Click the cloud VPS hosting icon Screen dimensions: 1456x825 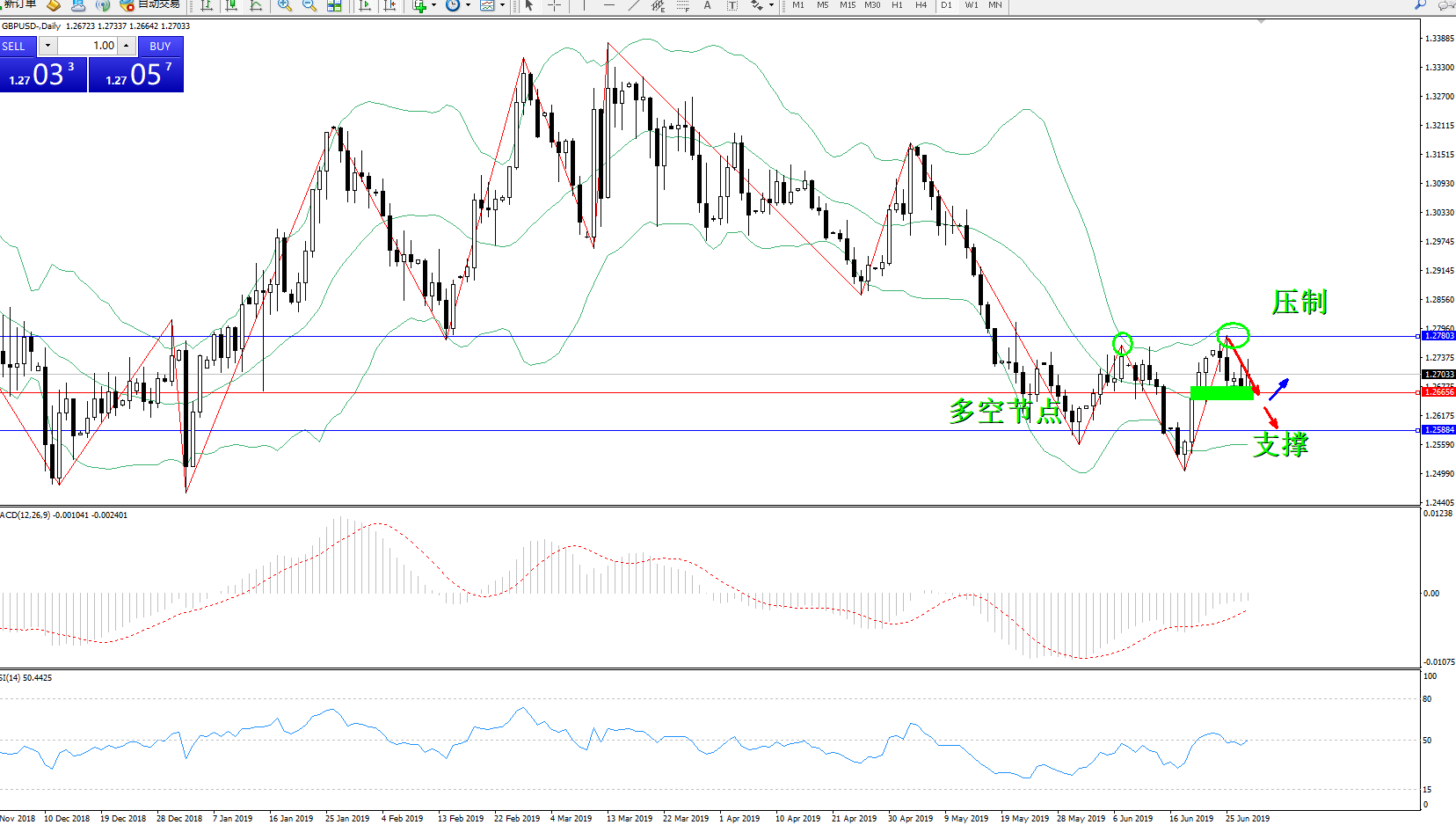point(78,4)
